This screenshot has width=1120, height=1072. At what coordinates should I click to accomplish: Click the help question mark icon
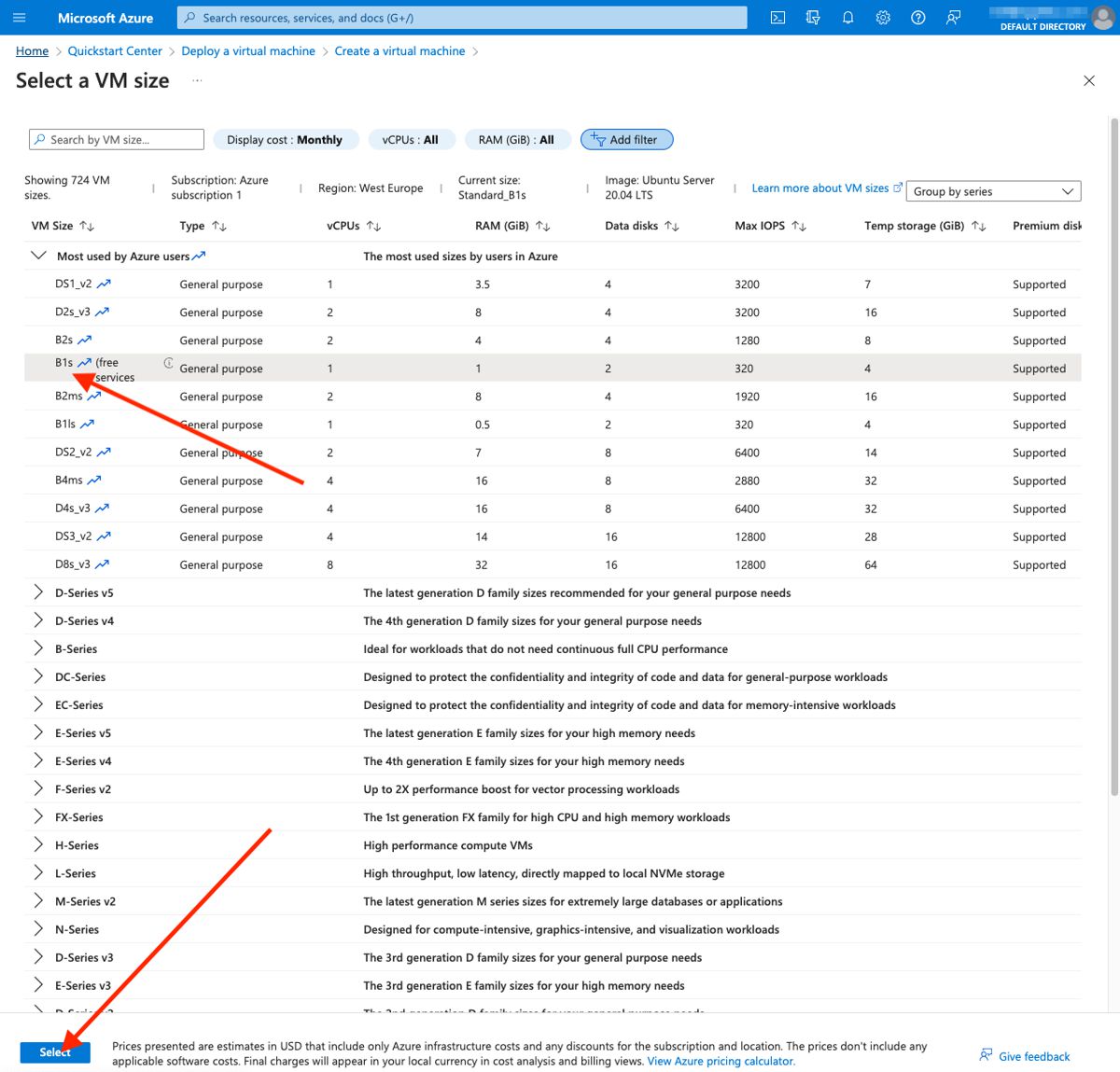(918, 18)
